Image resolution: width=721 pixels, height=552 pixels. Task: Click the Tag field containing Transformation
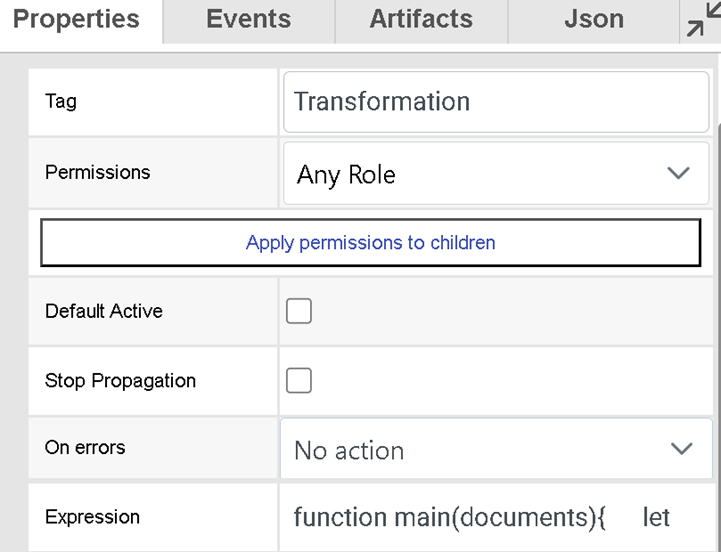point(495,102)
